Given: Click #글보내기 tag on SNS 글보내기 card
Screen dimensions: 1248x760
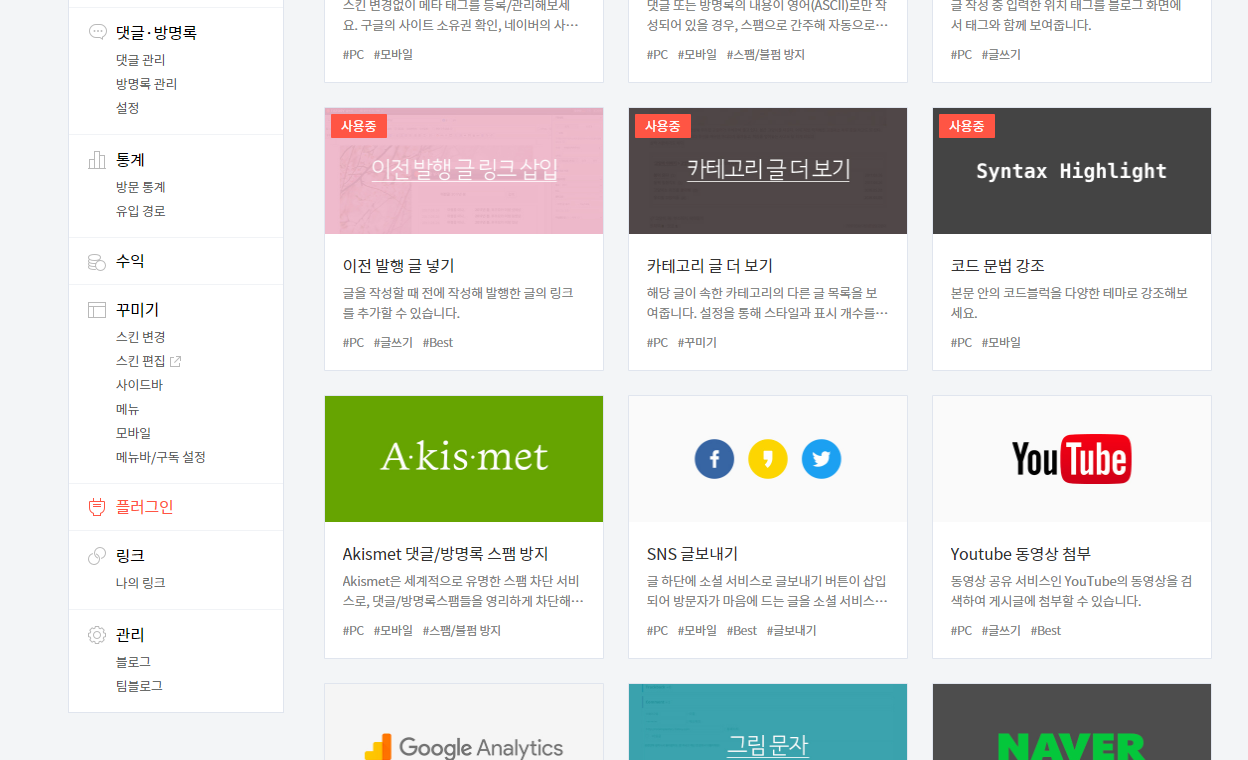Looking at the screenshot, I should [791, 631].
